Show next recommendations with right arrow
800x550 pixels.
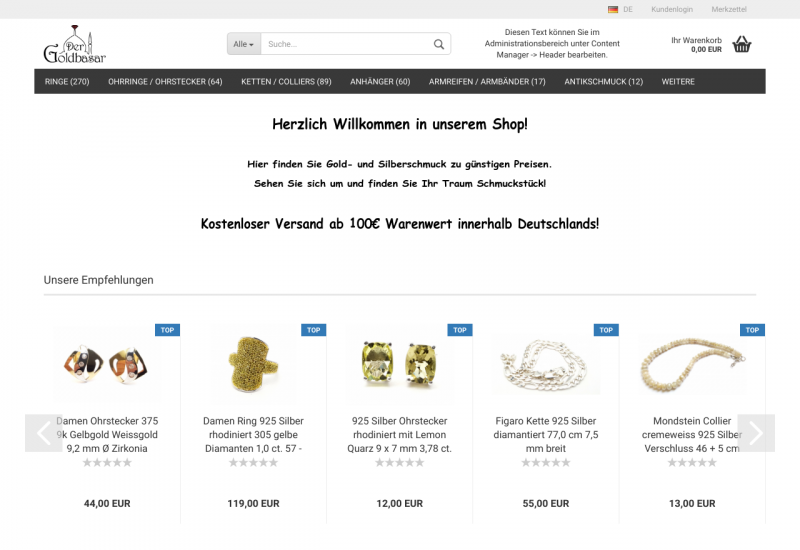(756, 433)
